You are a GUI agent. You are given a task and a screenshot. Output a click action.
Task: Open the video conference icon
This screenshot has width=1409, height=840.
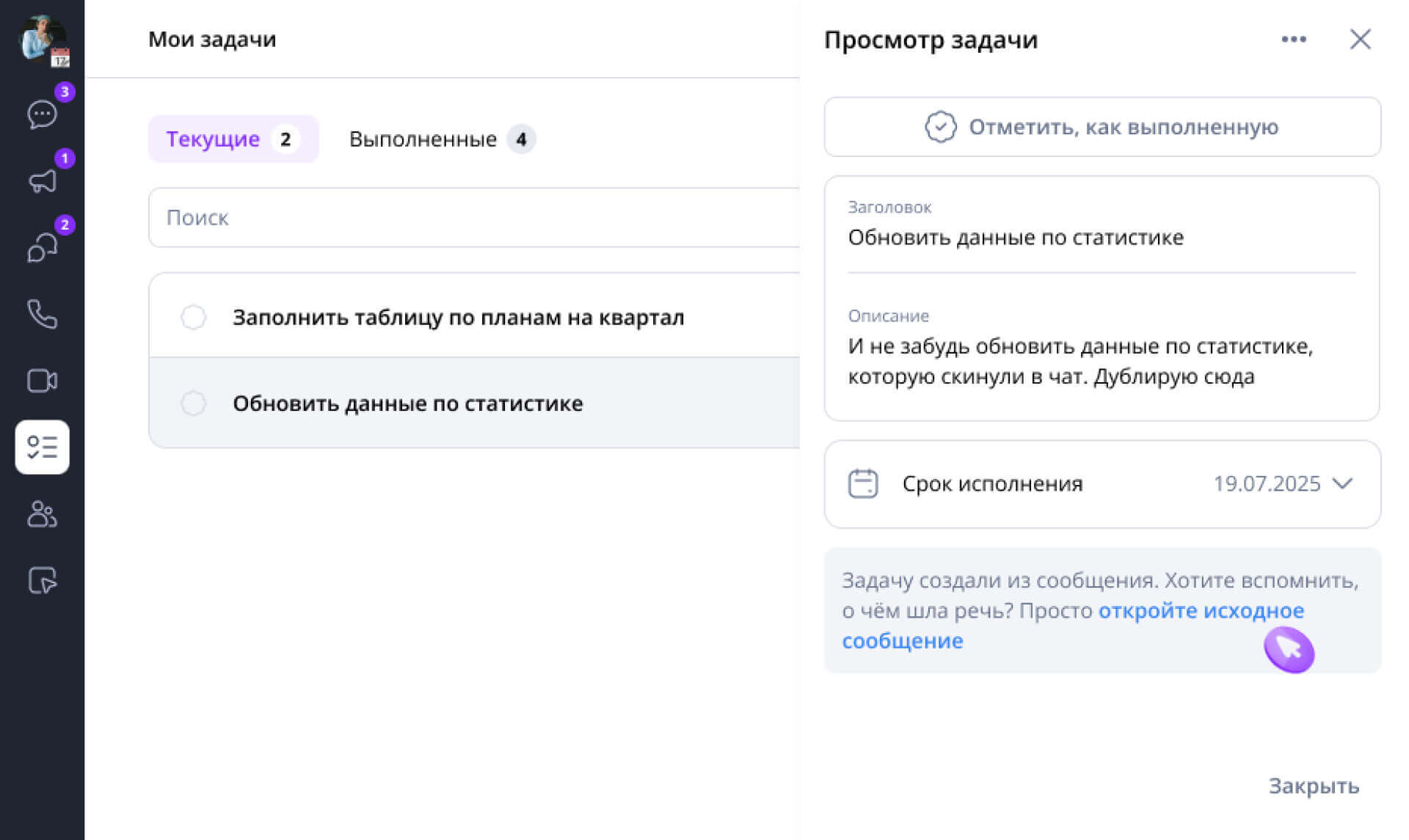click(42, 381)
